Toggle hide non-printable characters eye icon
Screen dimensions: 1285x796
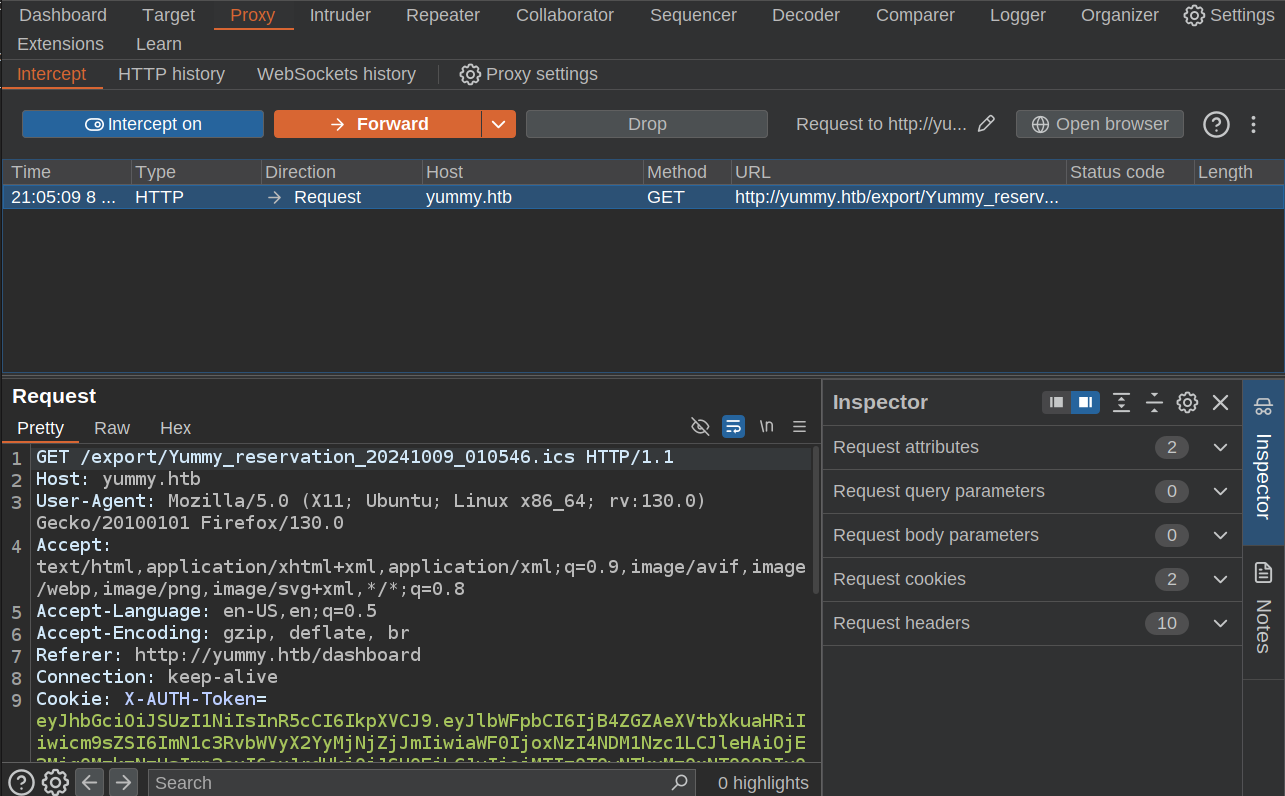point(701,427)
